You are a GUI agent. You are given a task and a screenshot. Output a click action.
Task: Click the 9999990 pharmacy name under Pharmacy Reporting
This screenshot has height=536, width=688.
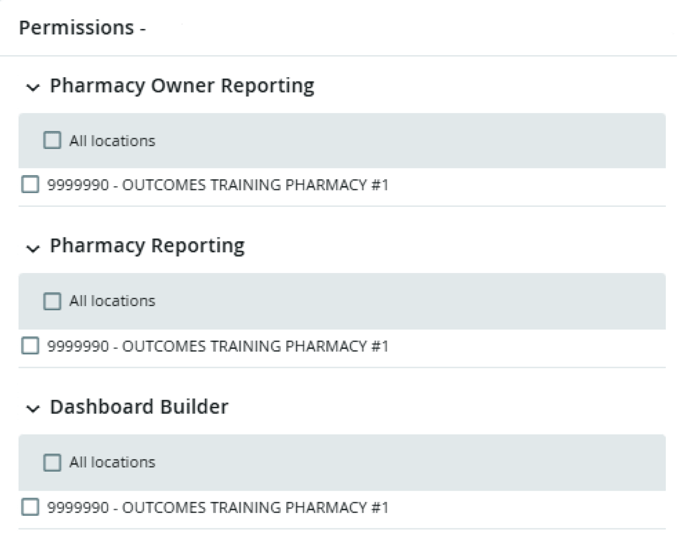pyautogui.click(x=217, y=347)
